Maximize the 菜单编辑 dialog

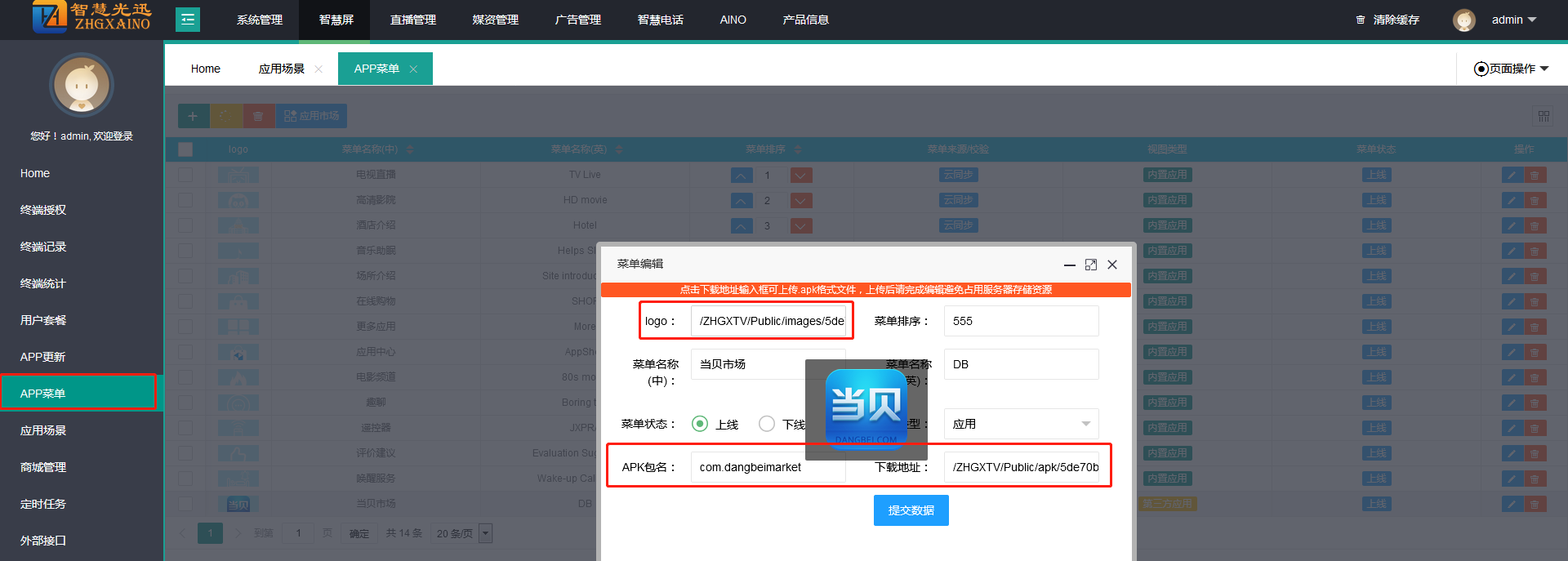[1090, 265]
